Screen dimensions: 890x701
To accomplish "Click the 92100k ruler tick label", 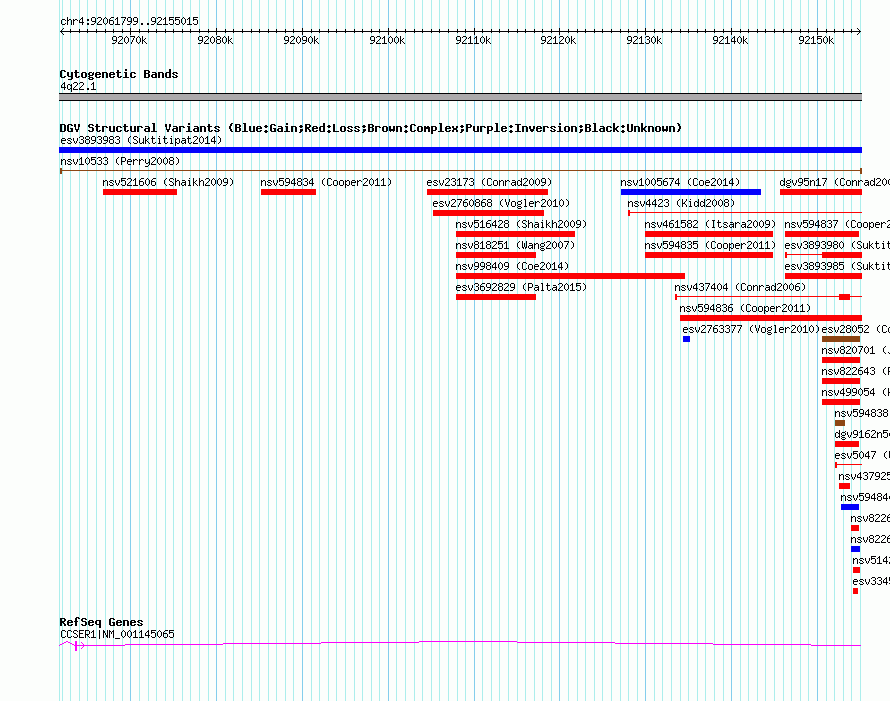I will point(387,40).
